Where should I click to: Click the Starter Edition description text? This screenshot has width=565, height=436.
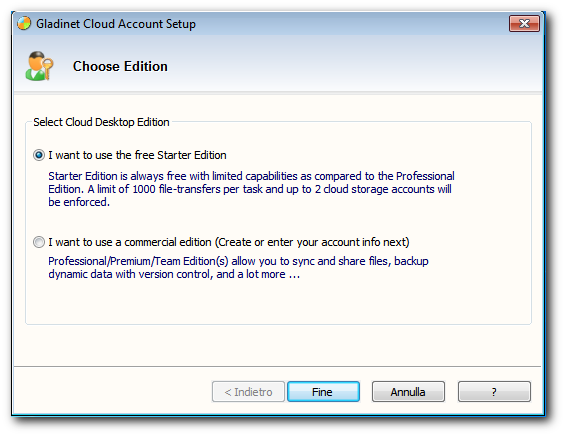(251, 189)
